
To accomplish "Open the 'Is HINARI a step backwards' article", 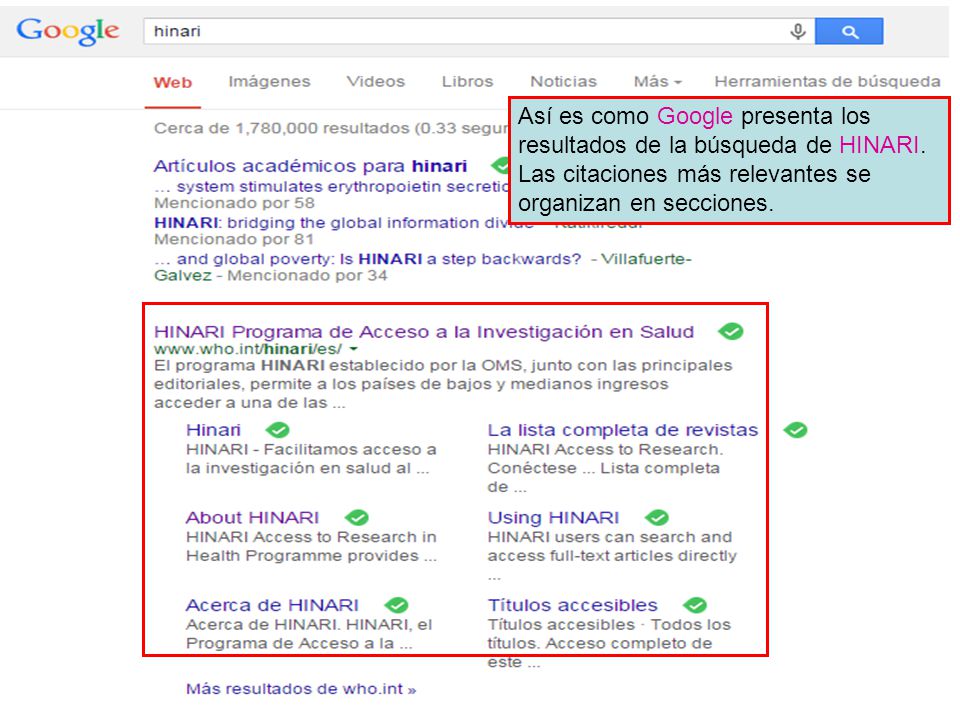I will (367, 259).
